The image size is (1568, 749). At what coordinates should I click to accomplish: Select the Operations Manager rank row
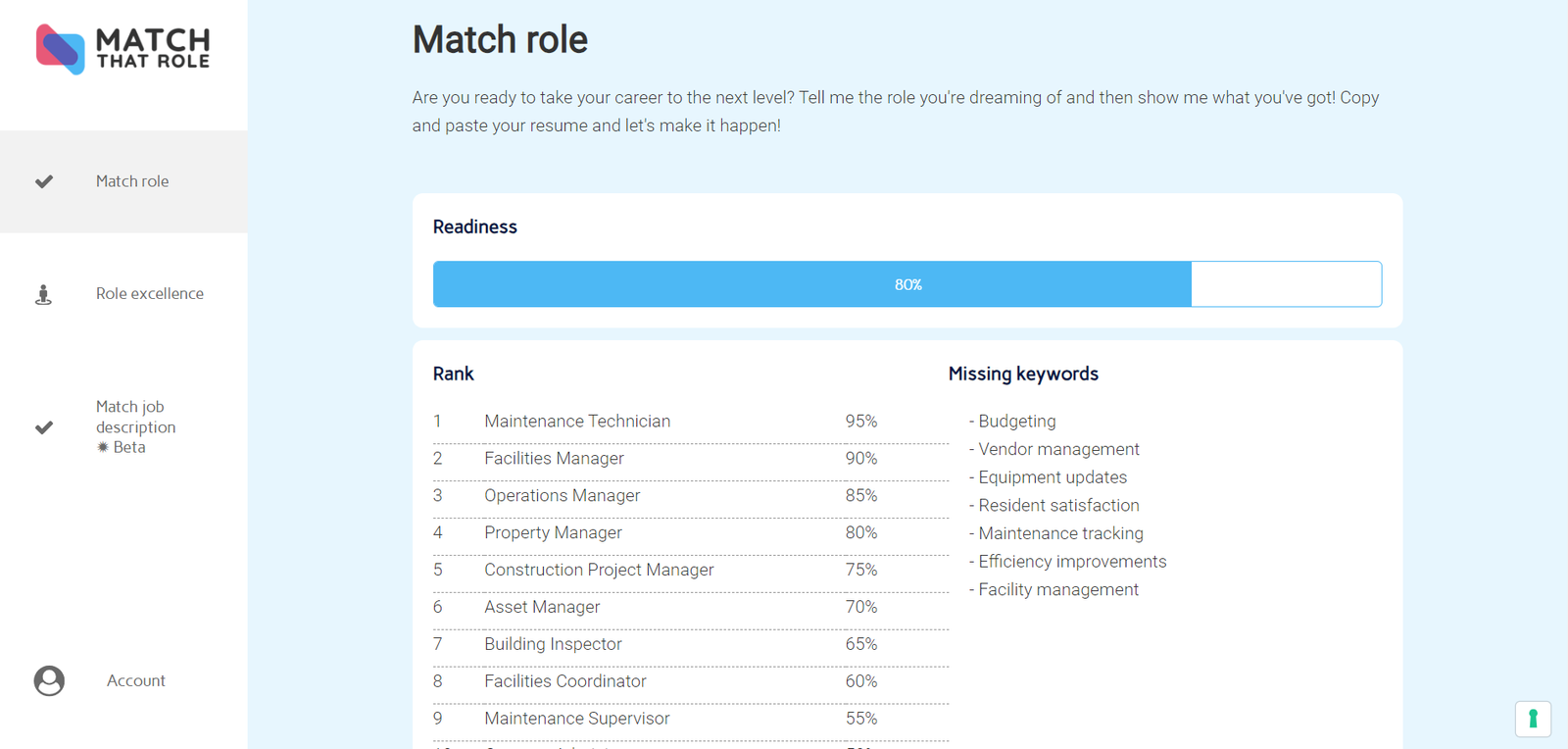pos(690,496)
